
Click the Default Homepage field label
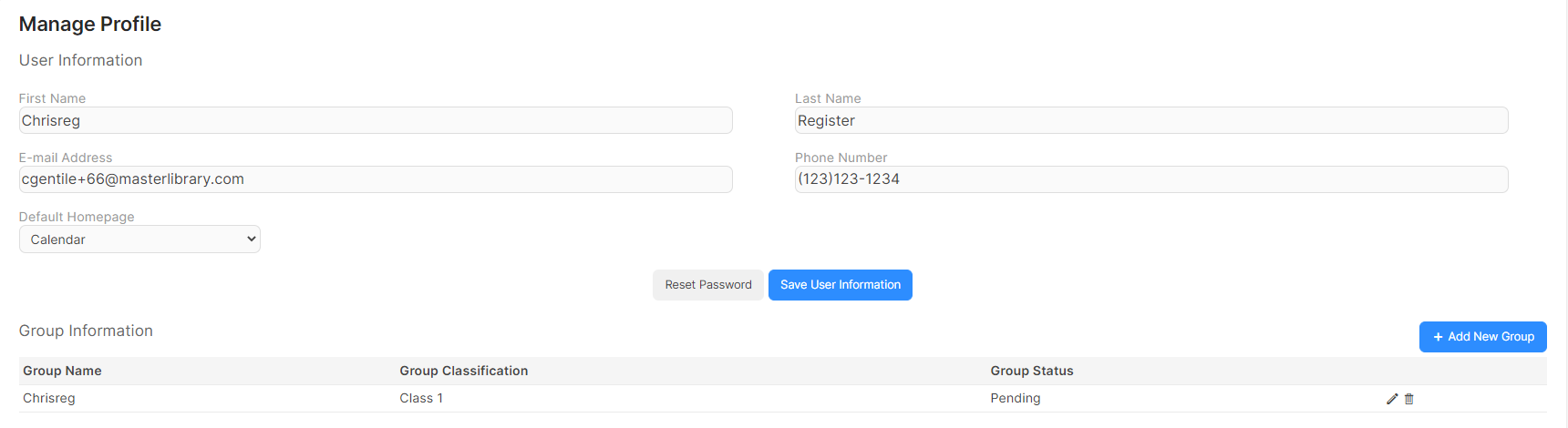click(77, 217)
